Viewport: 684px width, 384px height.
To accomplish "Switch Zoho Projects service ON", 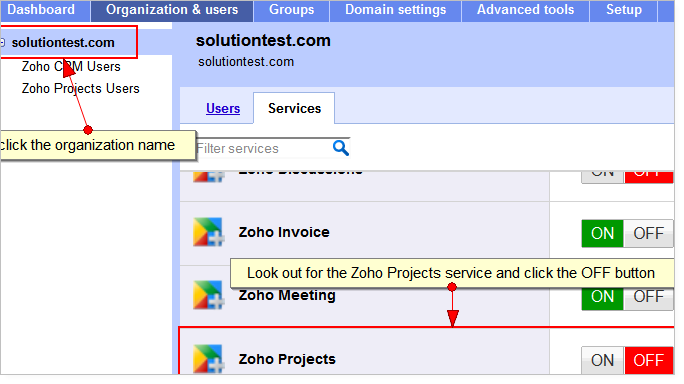I will (x=602, y=360).
